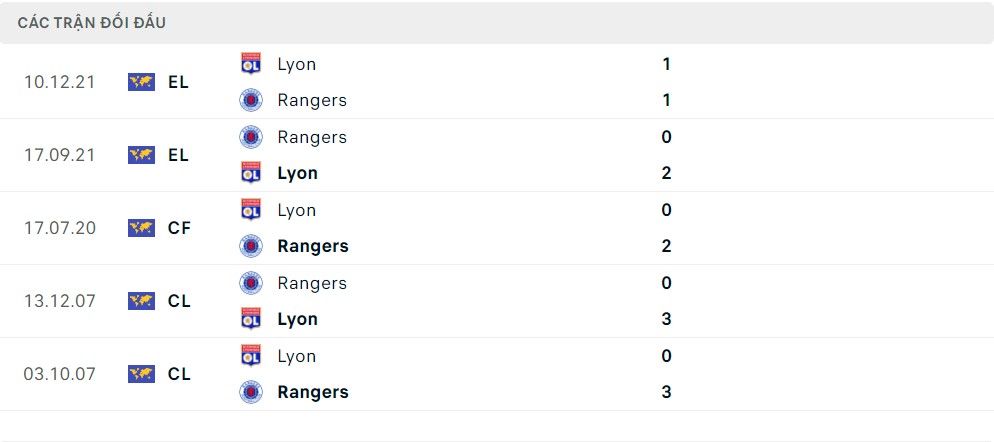
Task: Click the Lyon crest in the 17.09.21 match
Action: pyautogui.click(x=251, y=173)
